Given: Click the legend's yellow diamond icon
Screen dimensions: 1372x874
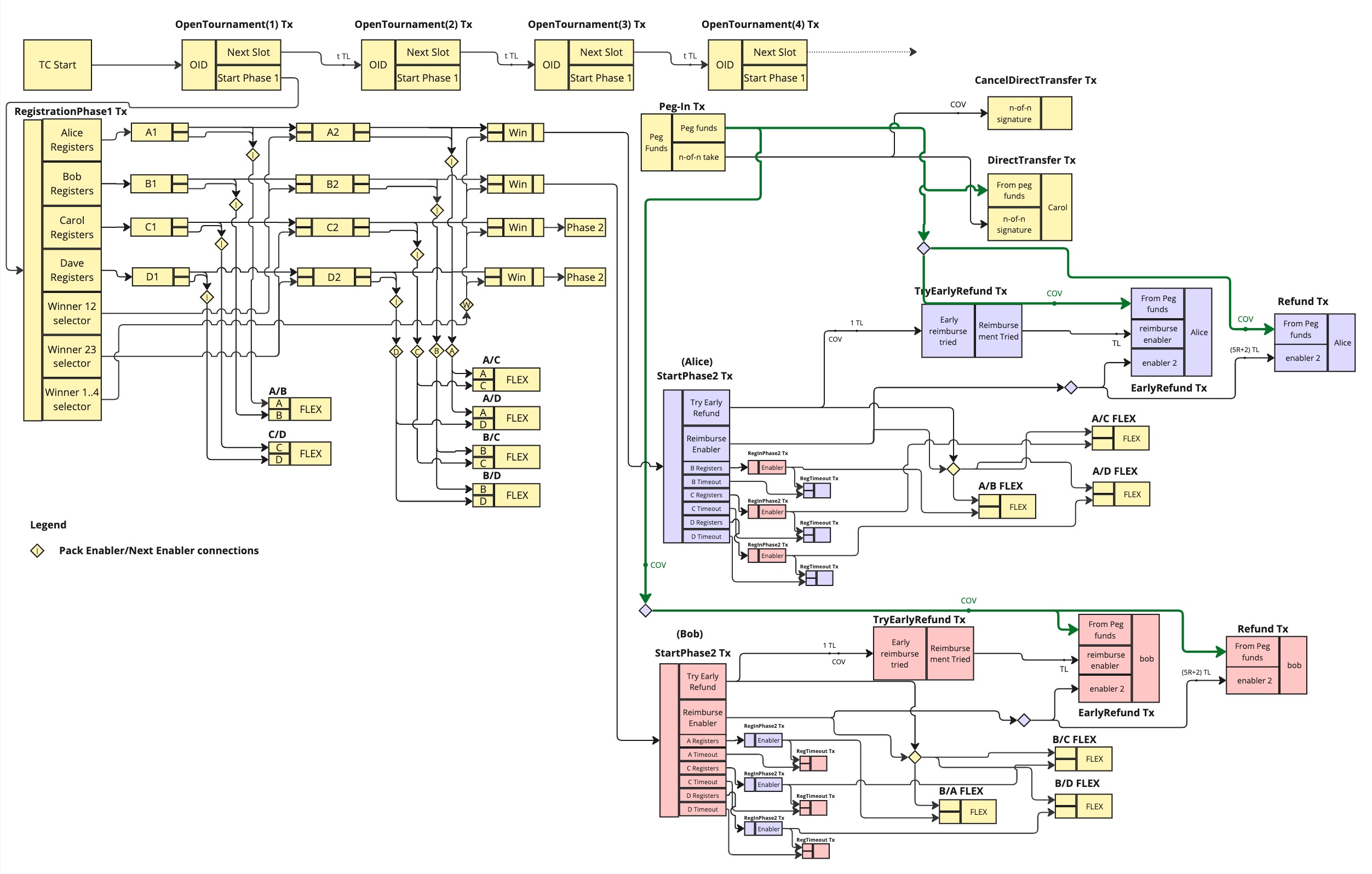Looking at the screenshot, I should click(37, 550).
